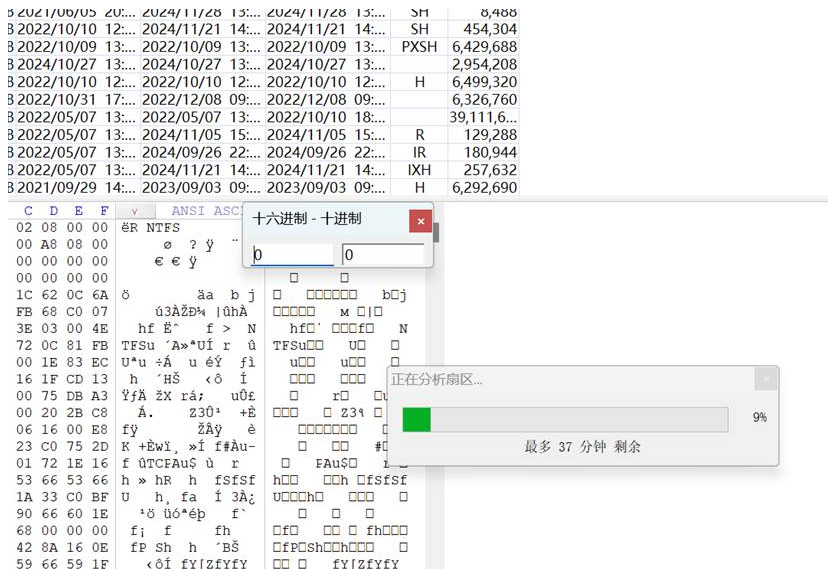This screenshot has width=828, height=569.
Task: Click the decimal input field in converter
Action: pos(383,254)
